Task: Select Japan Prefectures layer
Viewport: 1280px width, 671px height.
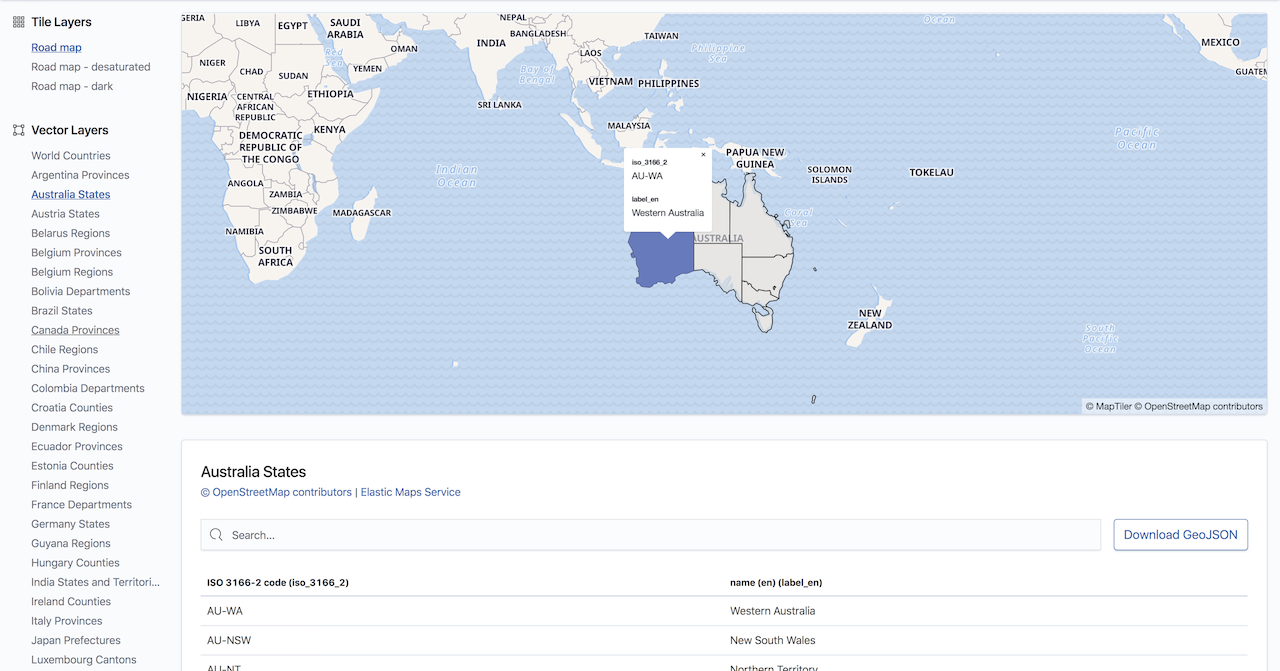Action: [x=75, y=640]
